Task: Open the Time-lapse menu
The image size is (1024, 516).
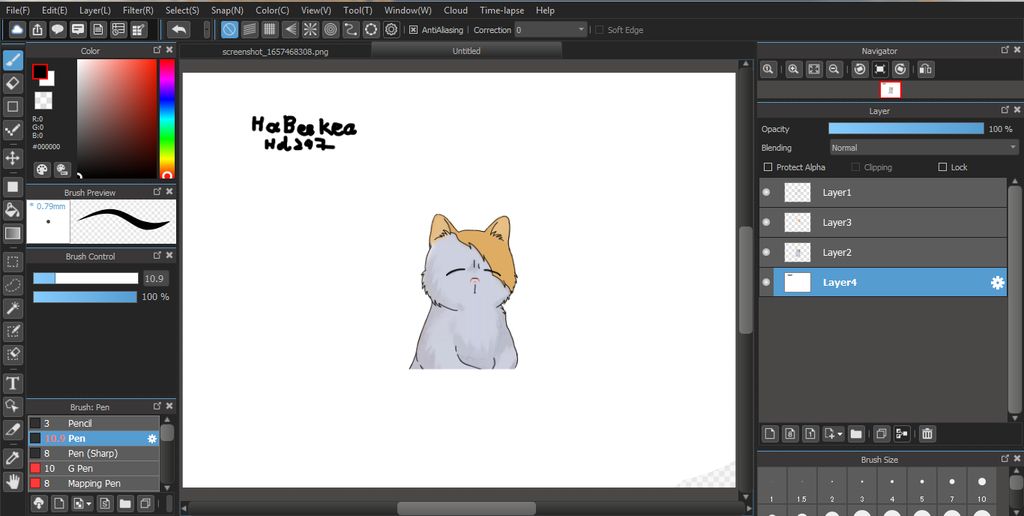Action: 503,10
